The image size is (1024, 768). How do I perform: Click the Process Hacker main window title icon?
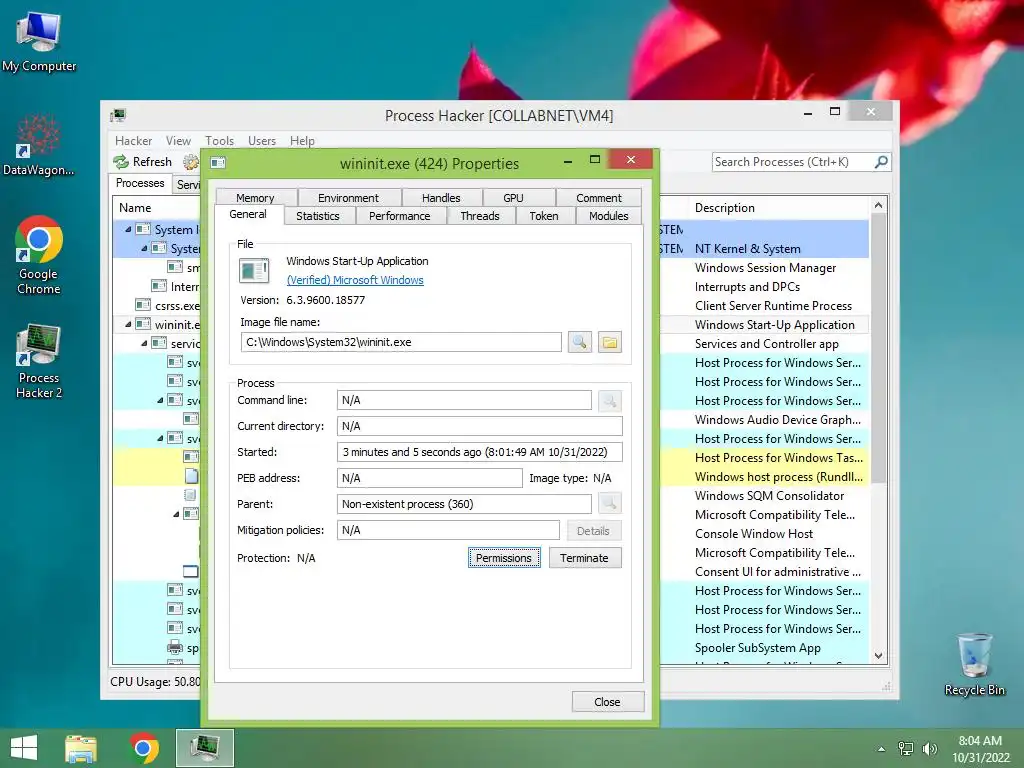118,116
